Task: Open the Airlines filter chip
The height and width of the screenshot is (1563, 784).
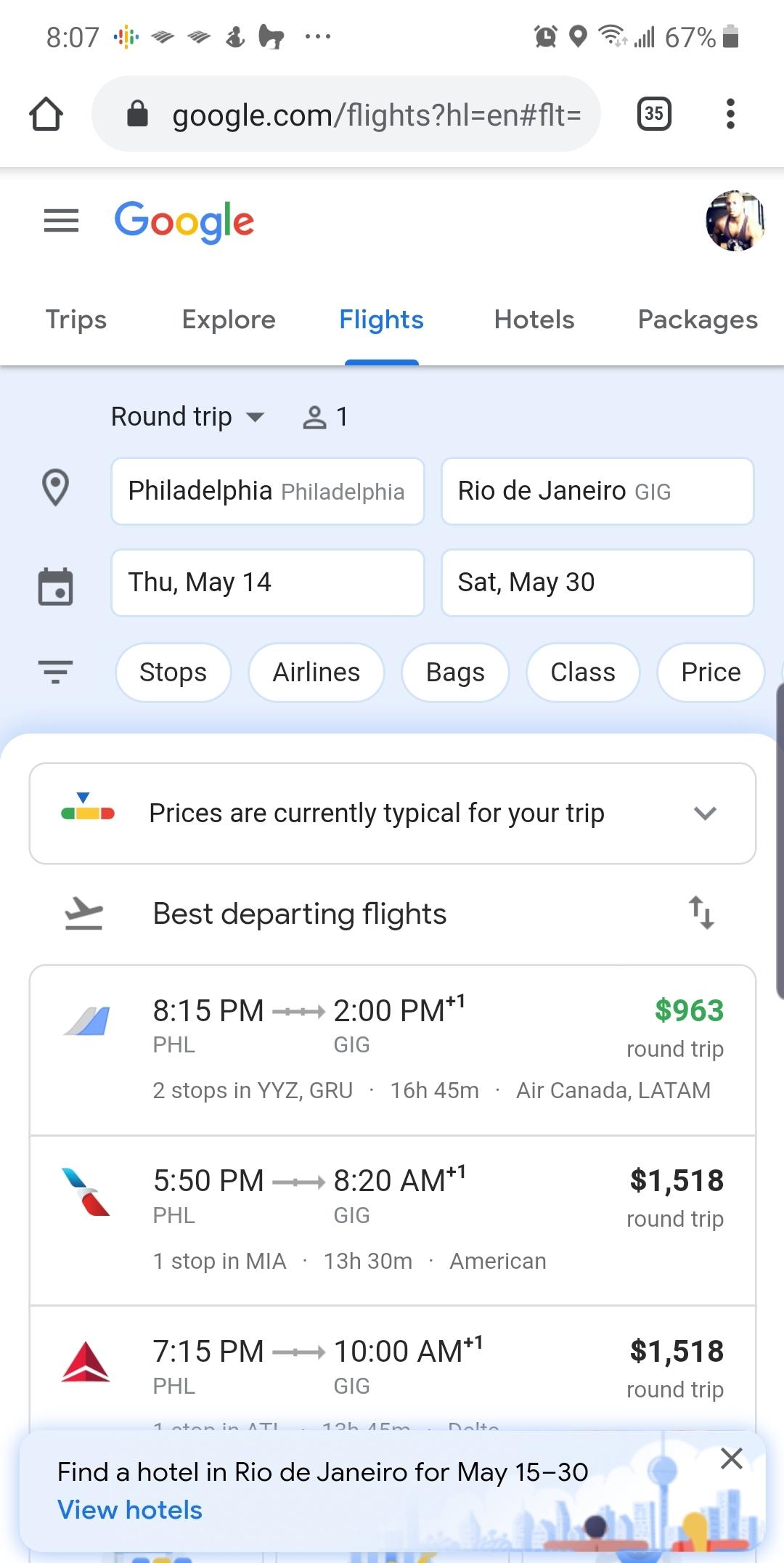Action: [x=316, y=673]
